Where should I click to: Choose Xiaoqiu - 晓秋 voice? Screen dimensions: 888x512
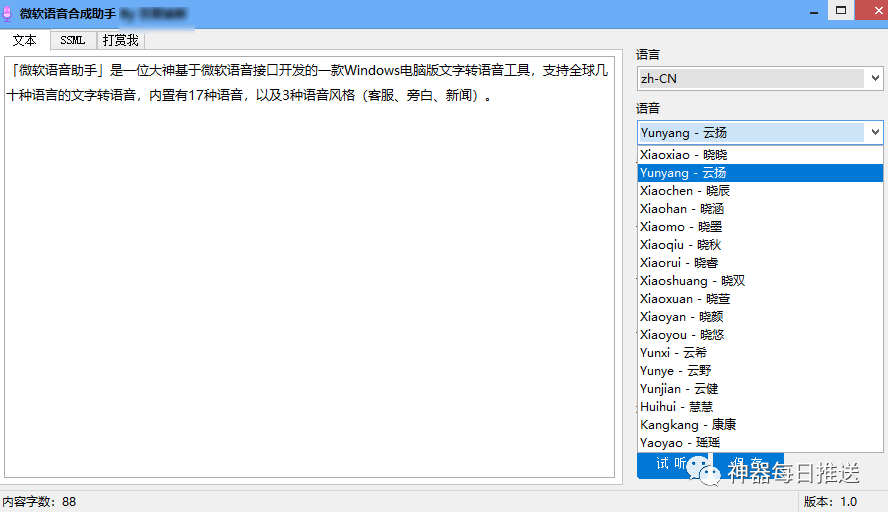click(x=760, y=245)
